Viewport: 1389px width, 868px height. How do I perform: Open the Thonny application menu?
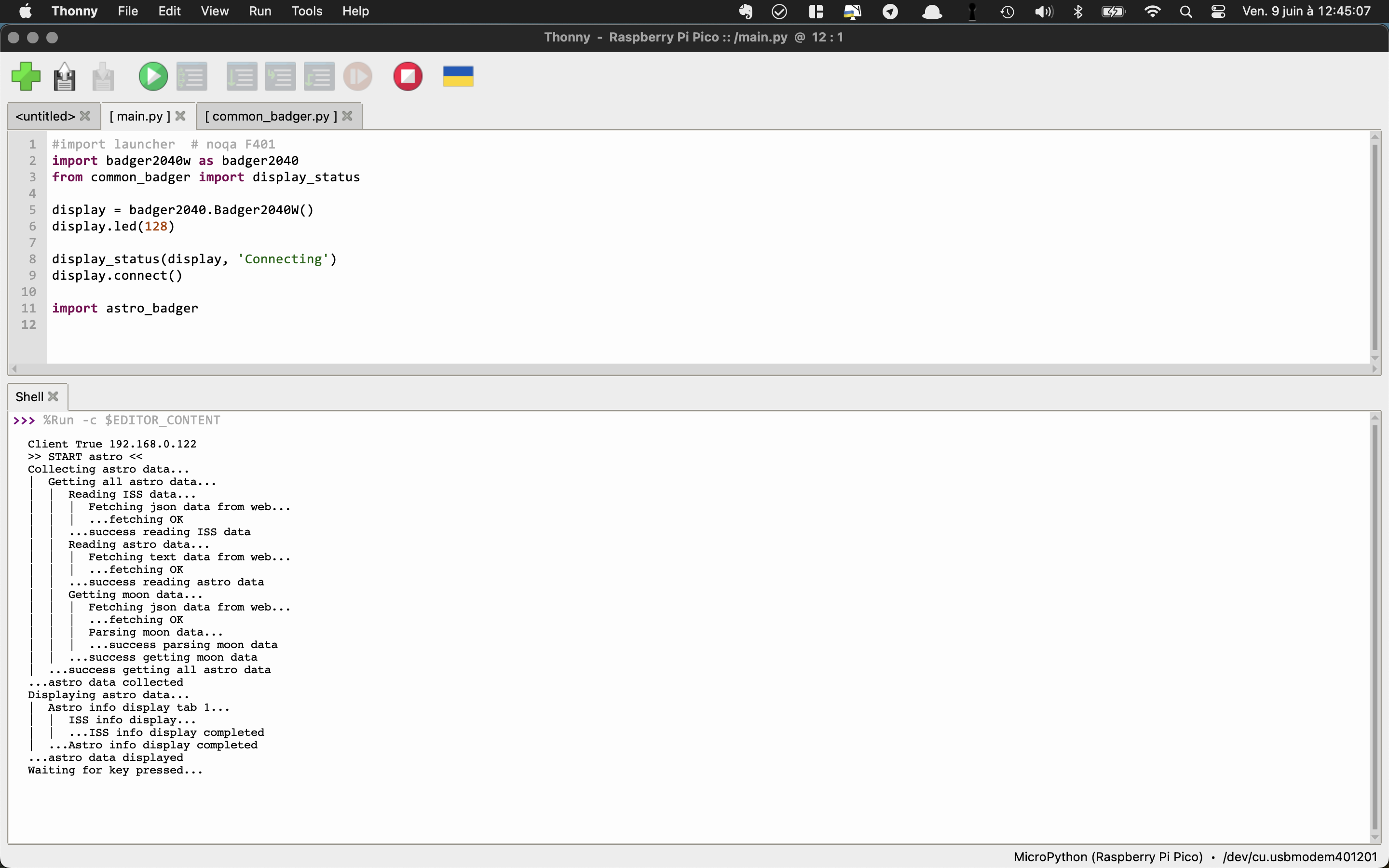pos(75,11)
